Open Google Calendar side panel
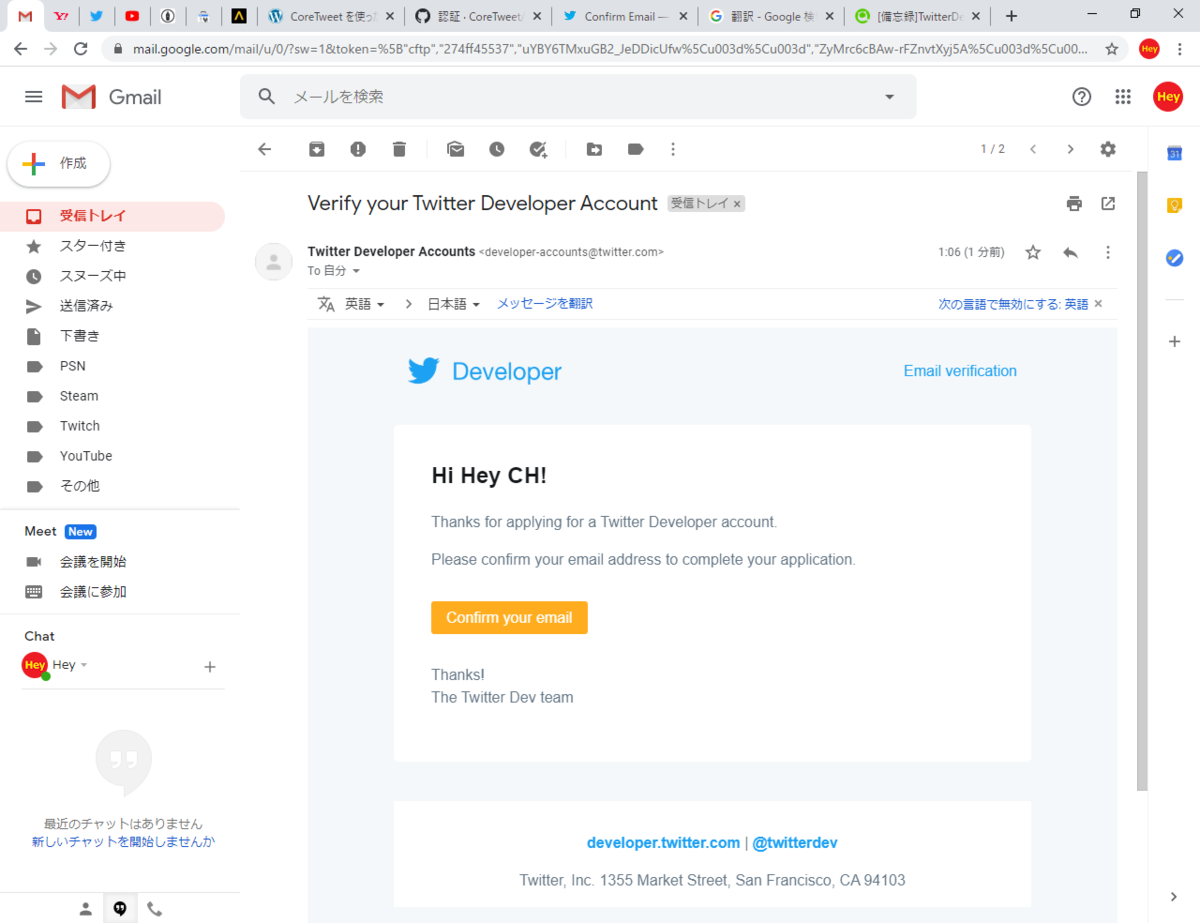Viewport: 1200px width, 923px height. click(1175, 153)
